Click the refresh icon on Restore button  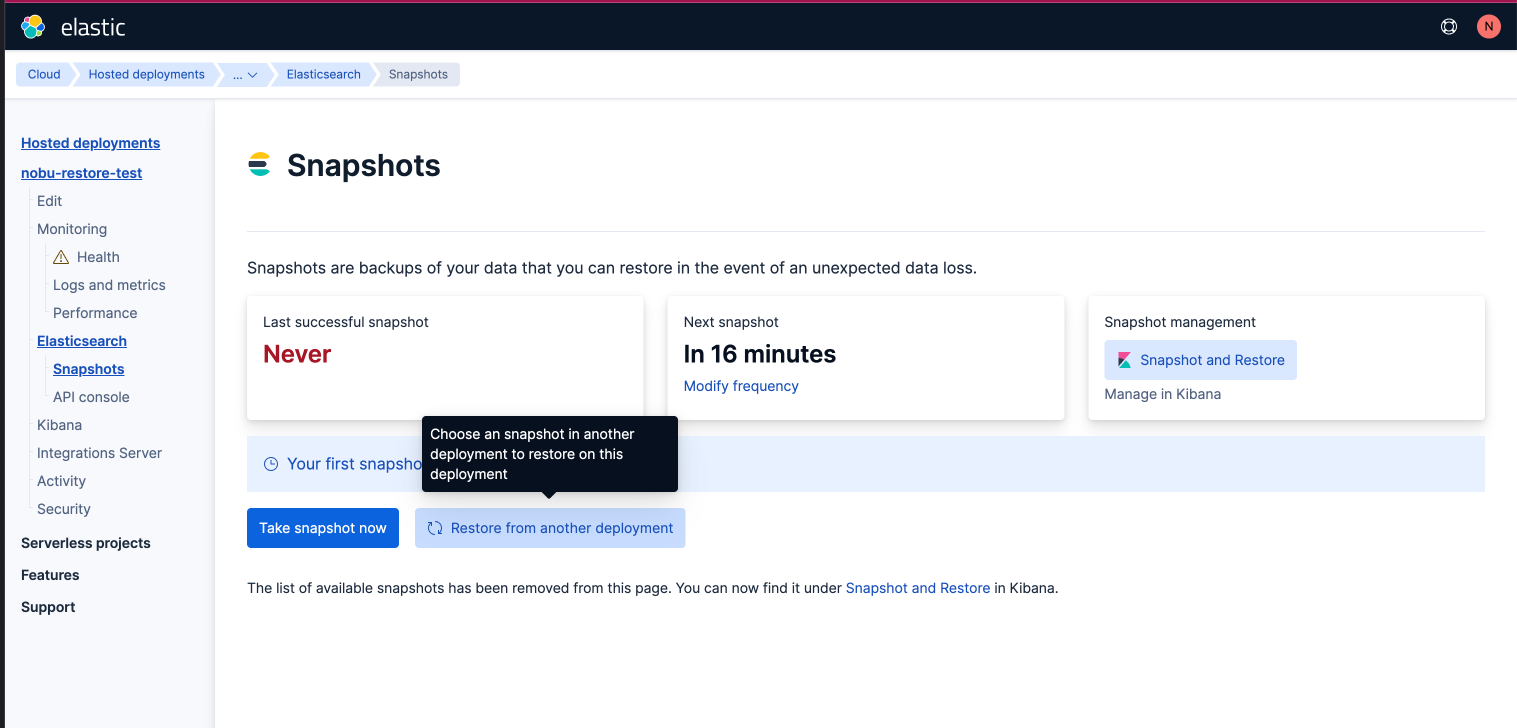(x=435, y=528)
